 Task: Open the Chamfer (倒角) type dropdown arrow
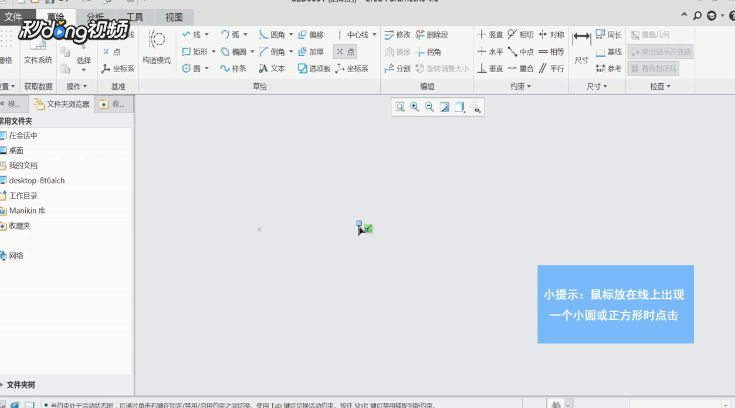tap(291, 51)
